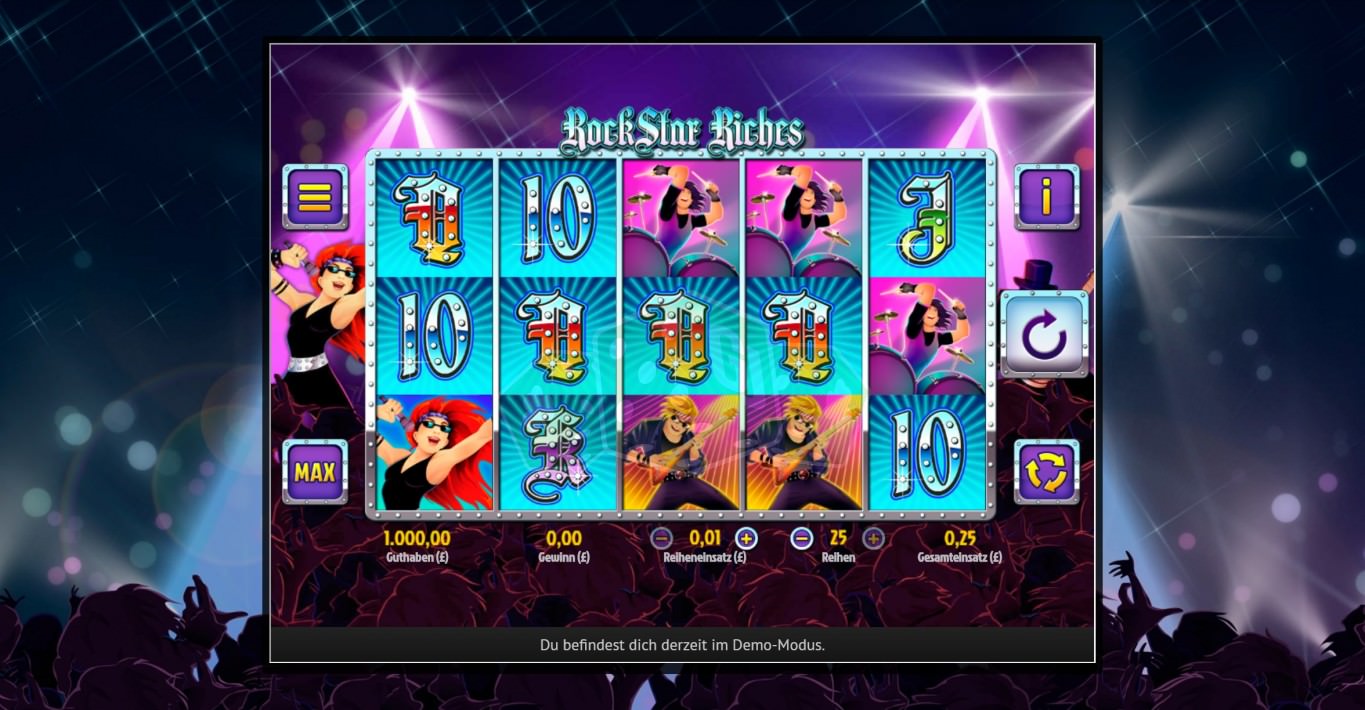Set maximum bet with MAX button

(315, 471)
